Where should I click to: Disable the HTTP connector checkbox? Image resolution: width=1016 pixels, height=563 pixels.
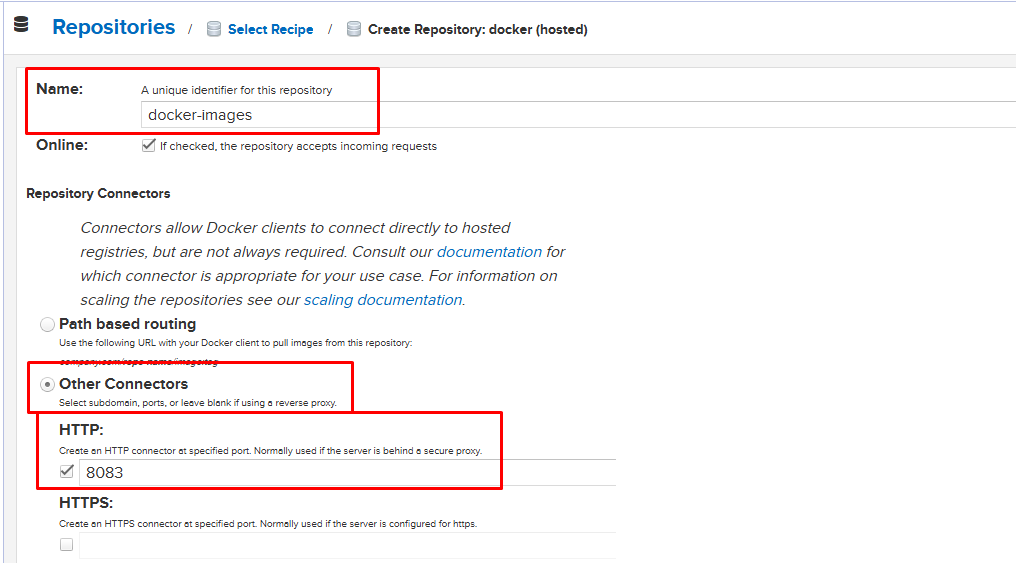67,472
